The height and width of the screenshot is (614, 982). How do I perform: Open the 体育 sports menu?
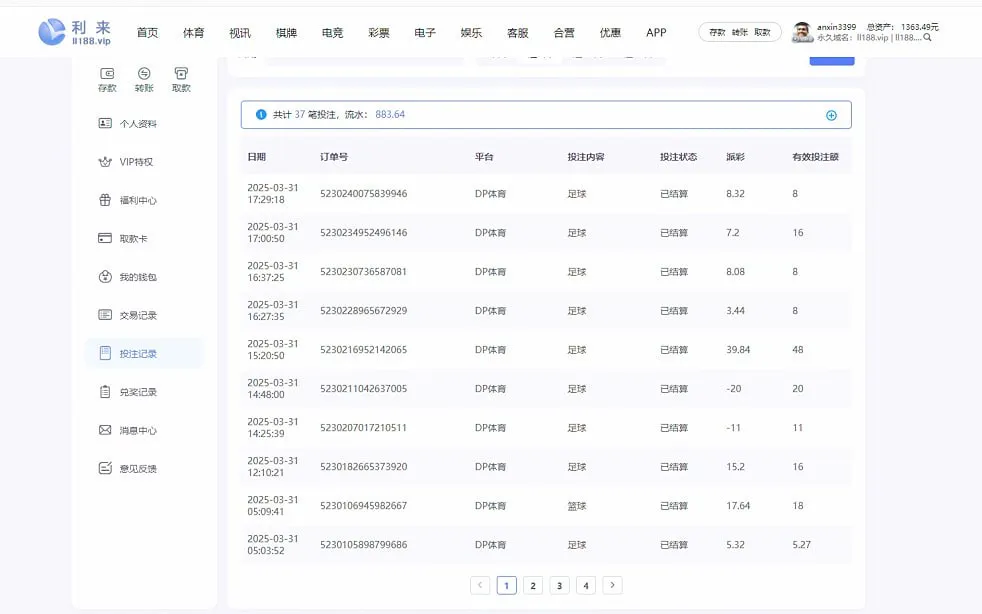coord(193,33)
